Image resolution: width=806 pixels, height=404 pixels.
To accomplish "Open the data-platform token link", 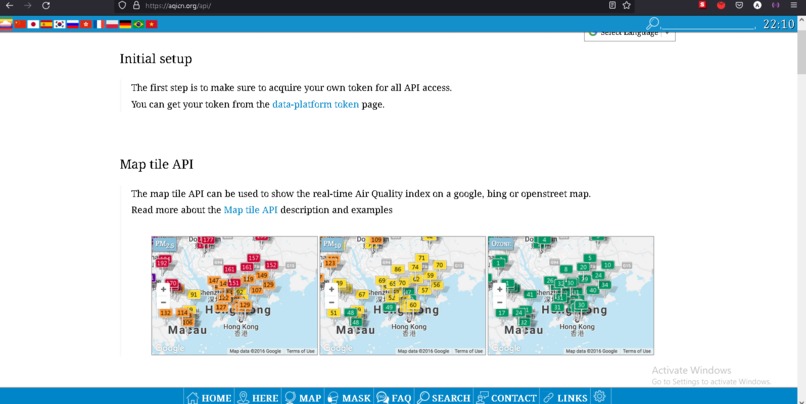I will 316,104.
